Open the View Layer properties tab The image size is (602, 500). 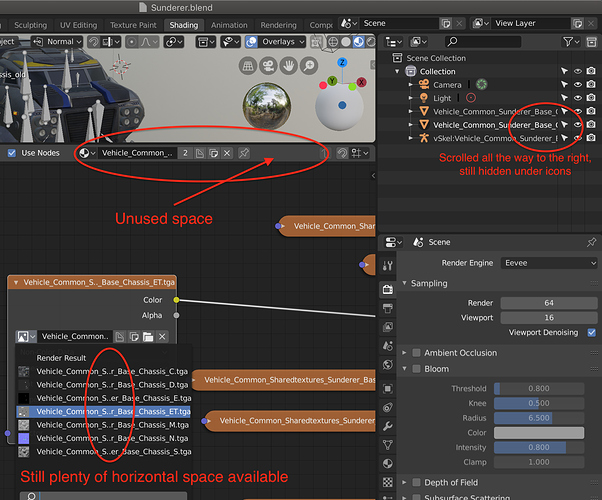[387, 327]
